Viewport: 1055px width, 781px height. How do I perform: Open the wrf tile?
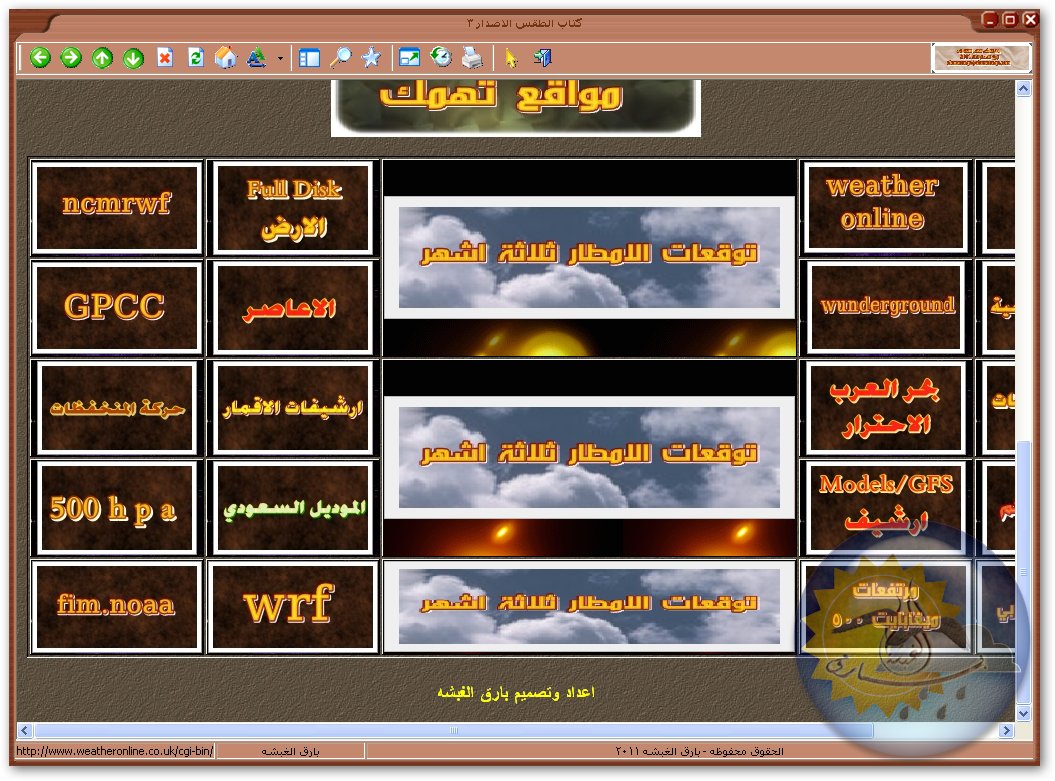pyautogui.click(x=293, y=607)
